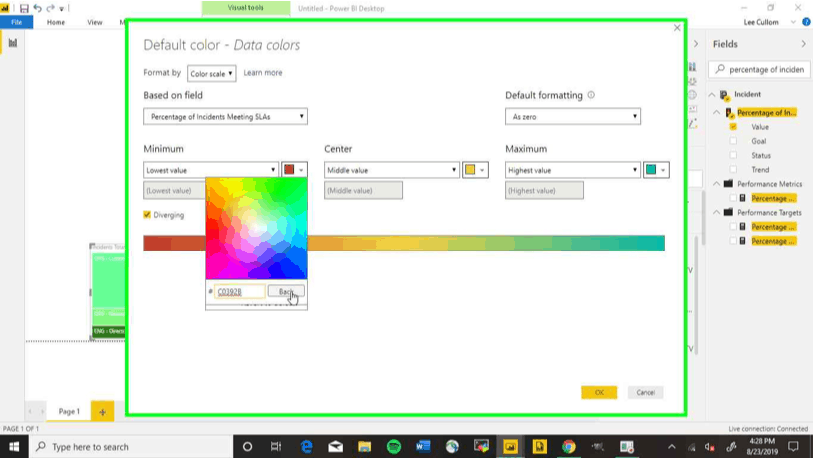
Task: Open File Explorer from taskbar
Action: (x=364, y=447)
